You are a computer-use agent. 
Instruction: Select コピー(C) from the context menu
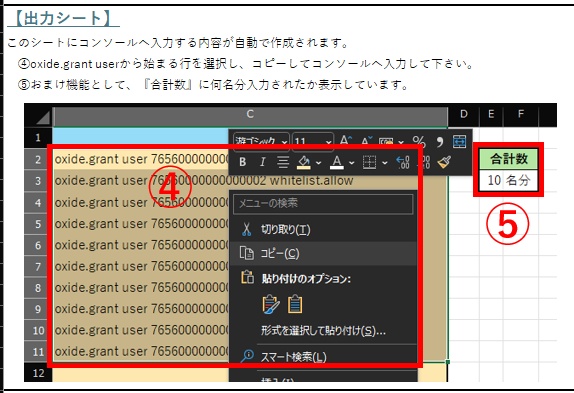click(323, 253)
